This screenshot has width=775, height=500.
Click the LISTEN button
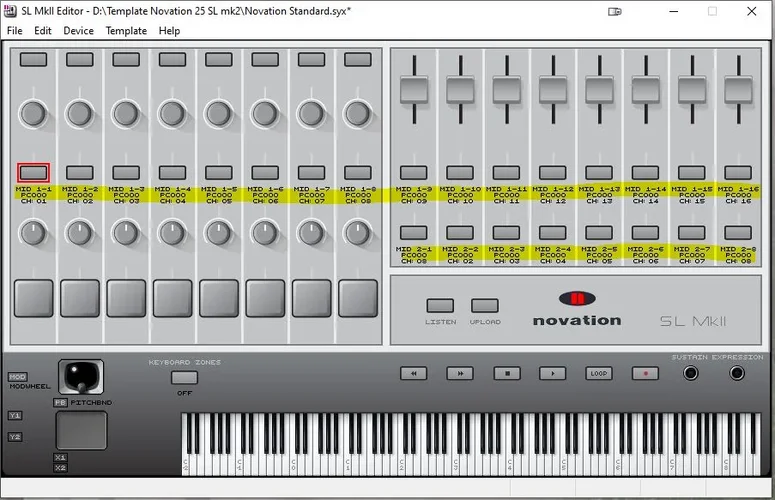point(440,306)
